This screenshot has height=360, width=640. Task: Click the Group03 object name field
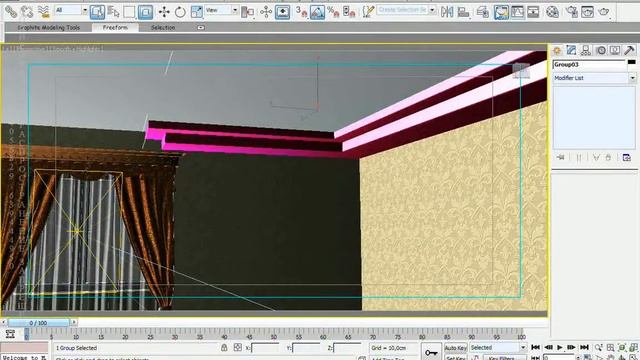pos(589,64)
